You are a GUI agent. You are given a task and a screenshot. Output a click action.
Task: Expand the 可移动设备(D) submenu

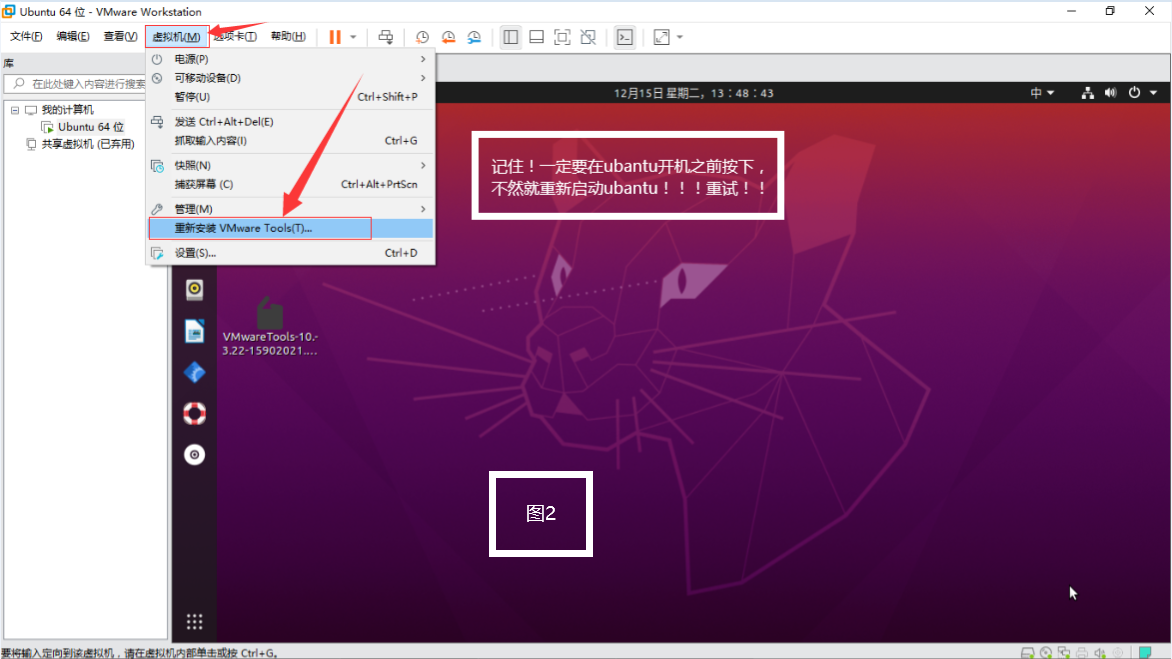(x=291, y=78)
